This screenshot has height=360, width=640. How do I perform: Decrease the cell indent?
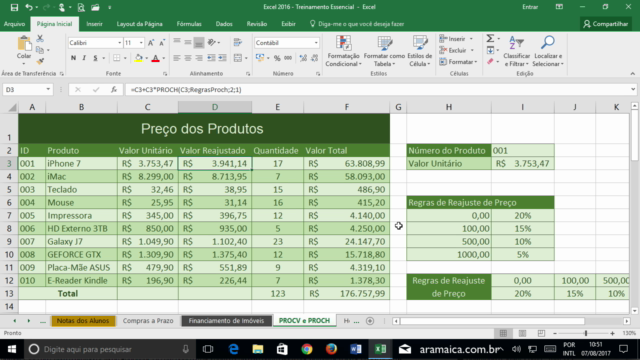pyautogui.click(x=211, y=58)
